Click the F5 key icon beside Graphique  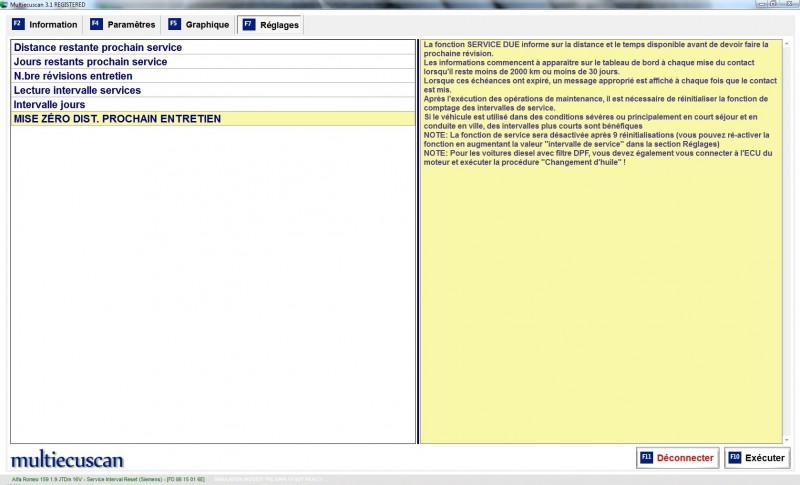(x=174, y=24)
